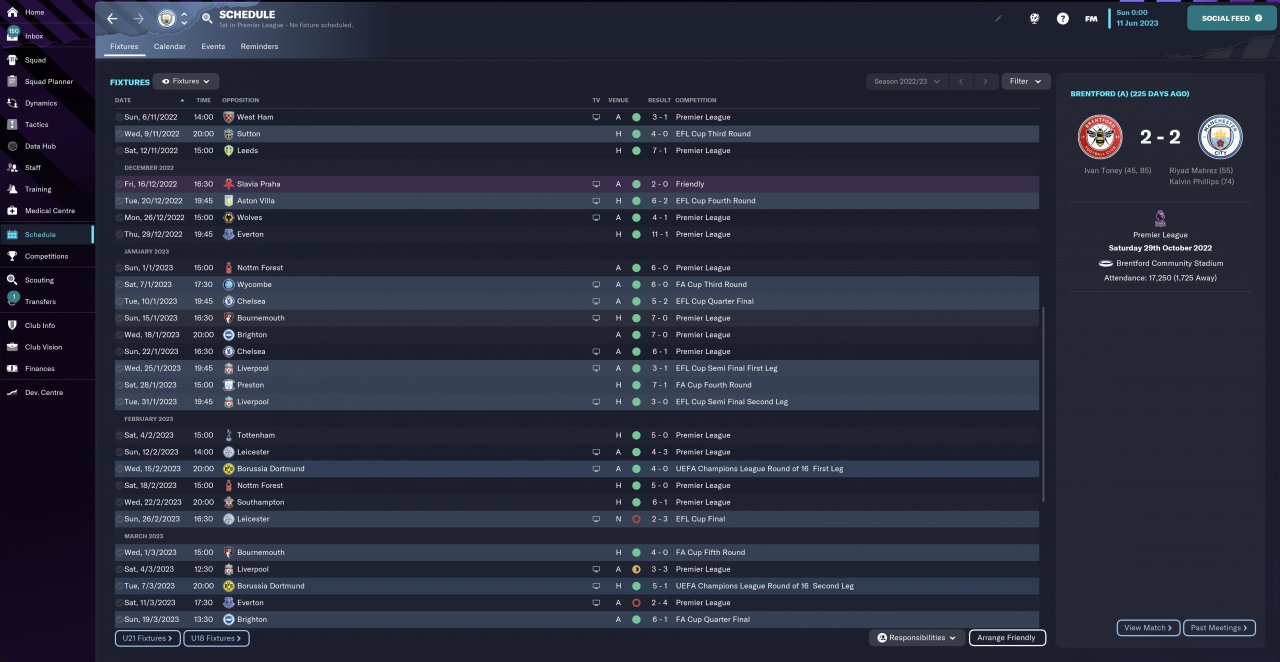
Task: Open the Responsibilities dropdown
Action: pos(917,638)
